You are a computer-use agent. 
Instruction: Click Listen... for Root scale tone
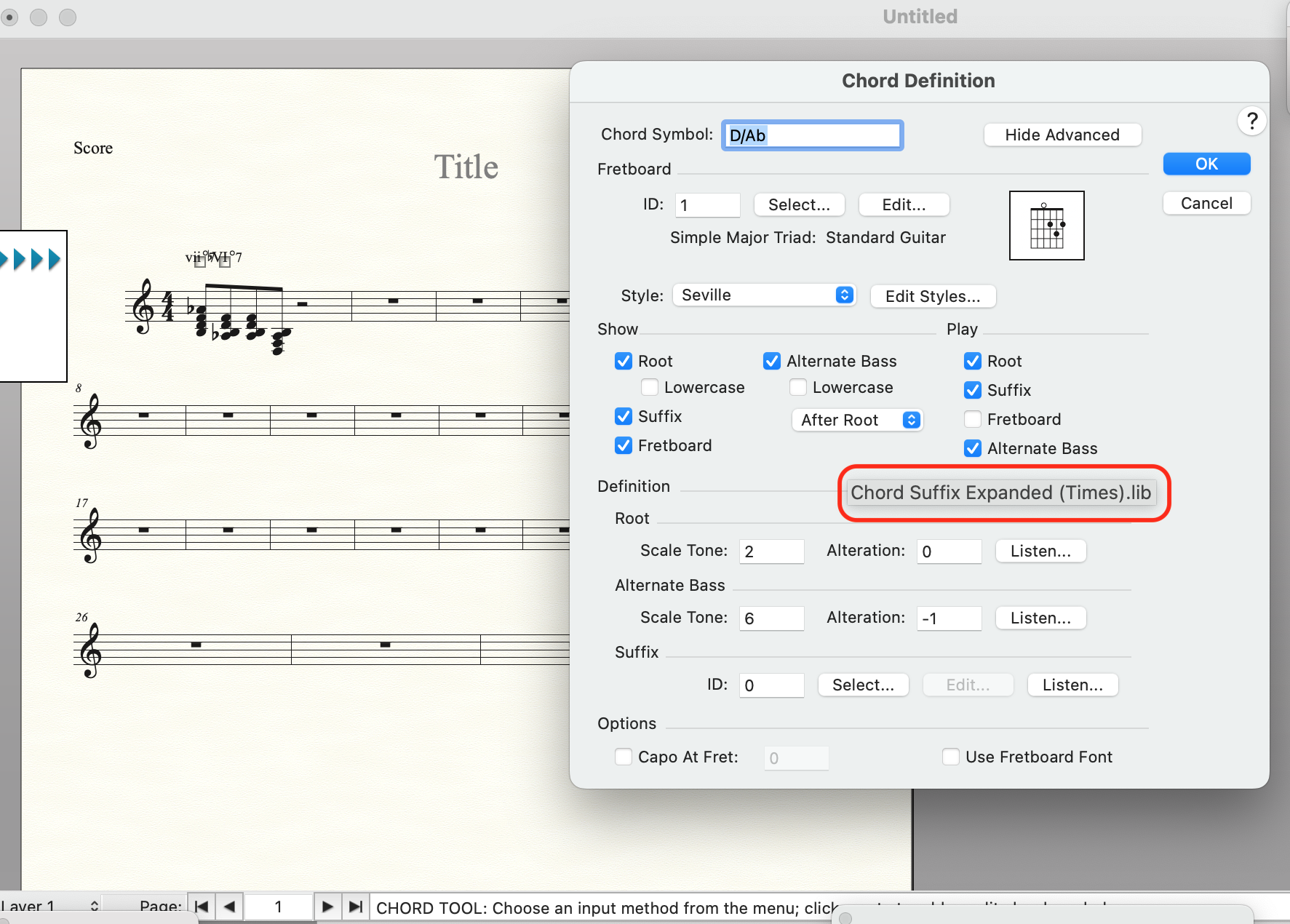(1040, 551)
